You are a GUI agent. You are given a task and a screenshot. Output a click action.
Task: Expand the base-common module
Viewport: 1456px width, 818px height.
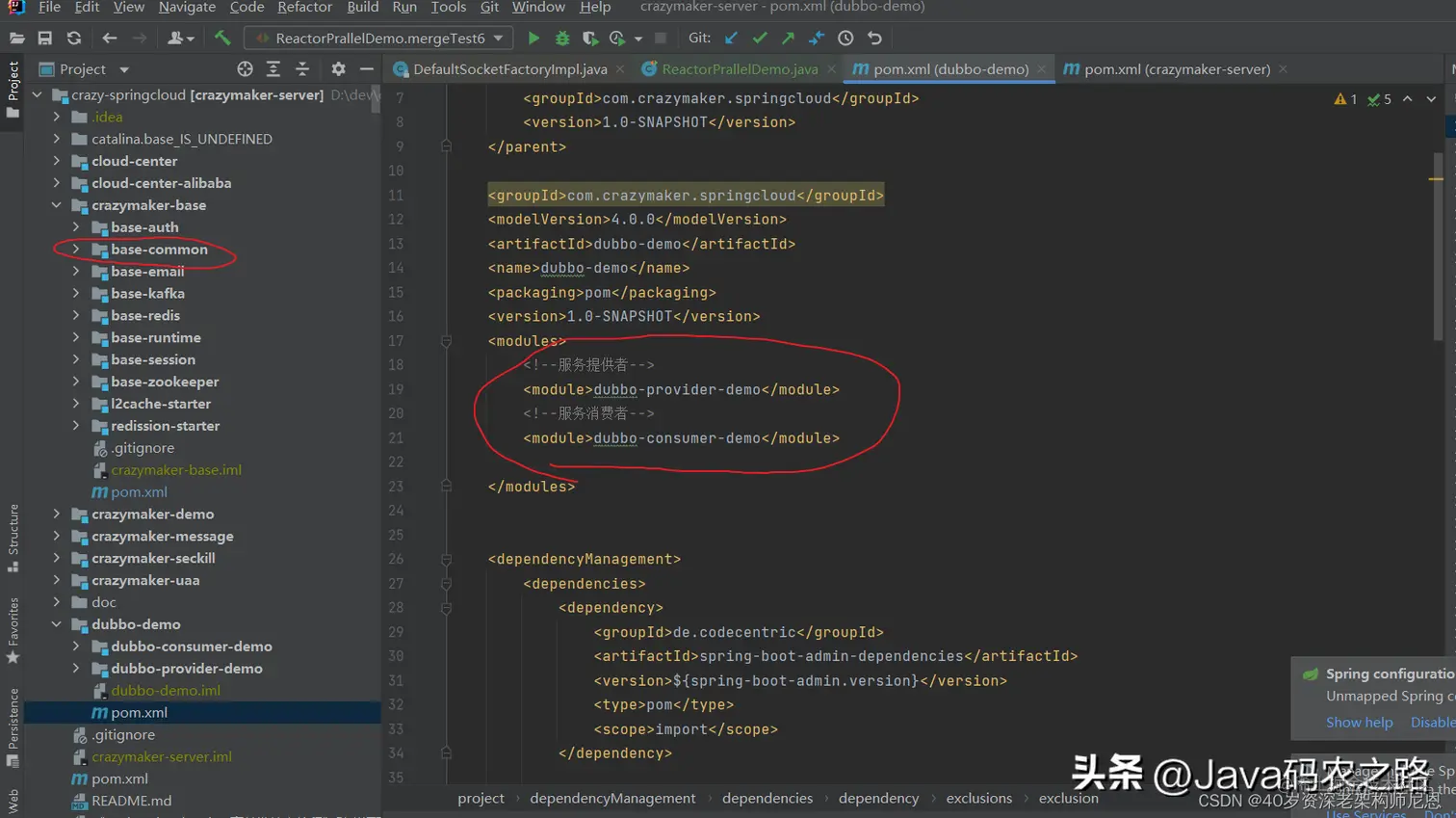tap(76, 250)
